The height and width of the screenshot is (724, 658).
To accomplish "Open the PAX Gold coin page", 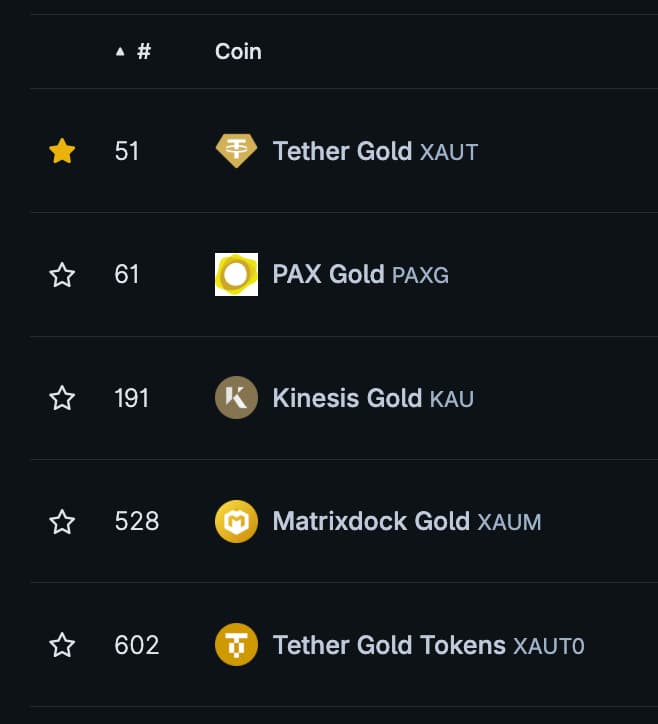I will tap(328, 274).
